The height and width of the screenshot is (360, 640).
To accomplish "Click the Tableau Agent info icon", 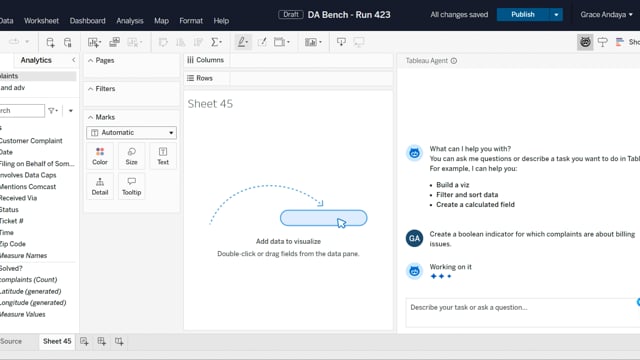I will (453, 61).
